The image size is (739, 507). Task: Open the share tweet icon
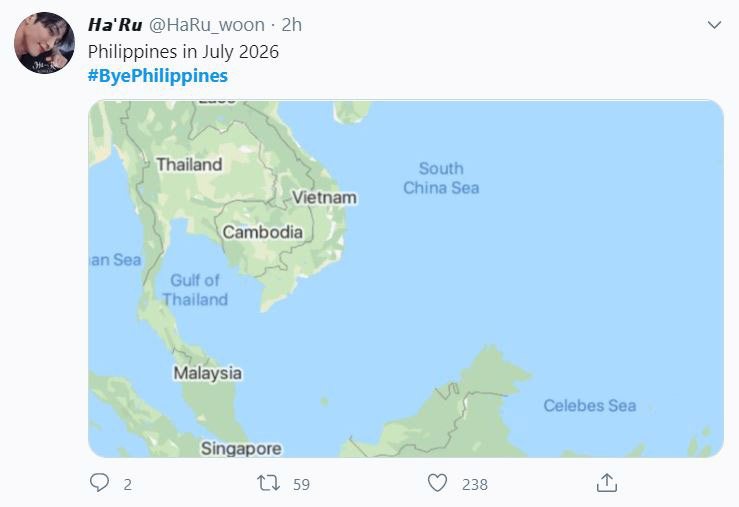point(606,483)
